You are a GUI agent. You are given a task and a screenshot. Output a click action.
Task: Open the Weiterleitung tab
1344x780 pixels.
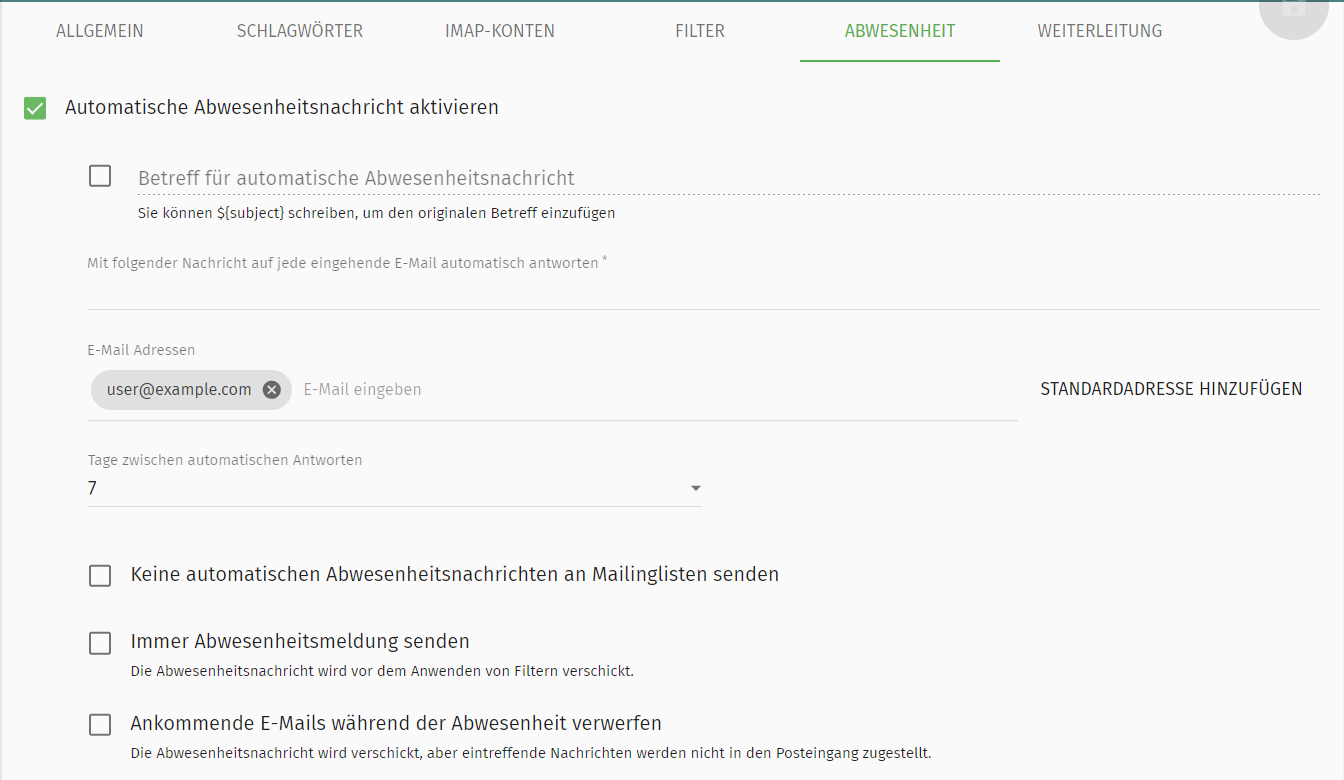[x=1099, y=31]
